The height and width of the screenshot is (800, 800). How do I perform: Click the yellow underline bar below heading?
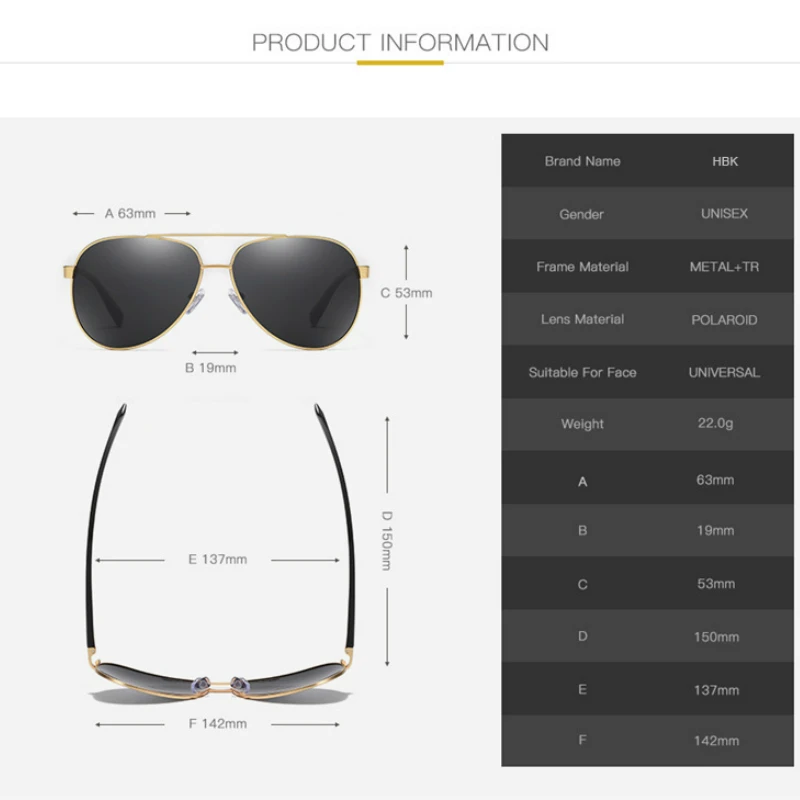tap(400, 63)
